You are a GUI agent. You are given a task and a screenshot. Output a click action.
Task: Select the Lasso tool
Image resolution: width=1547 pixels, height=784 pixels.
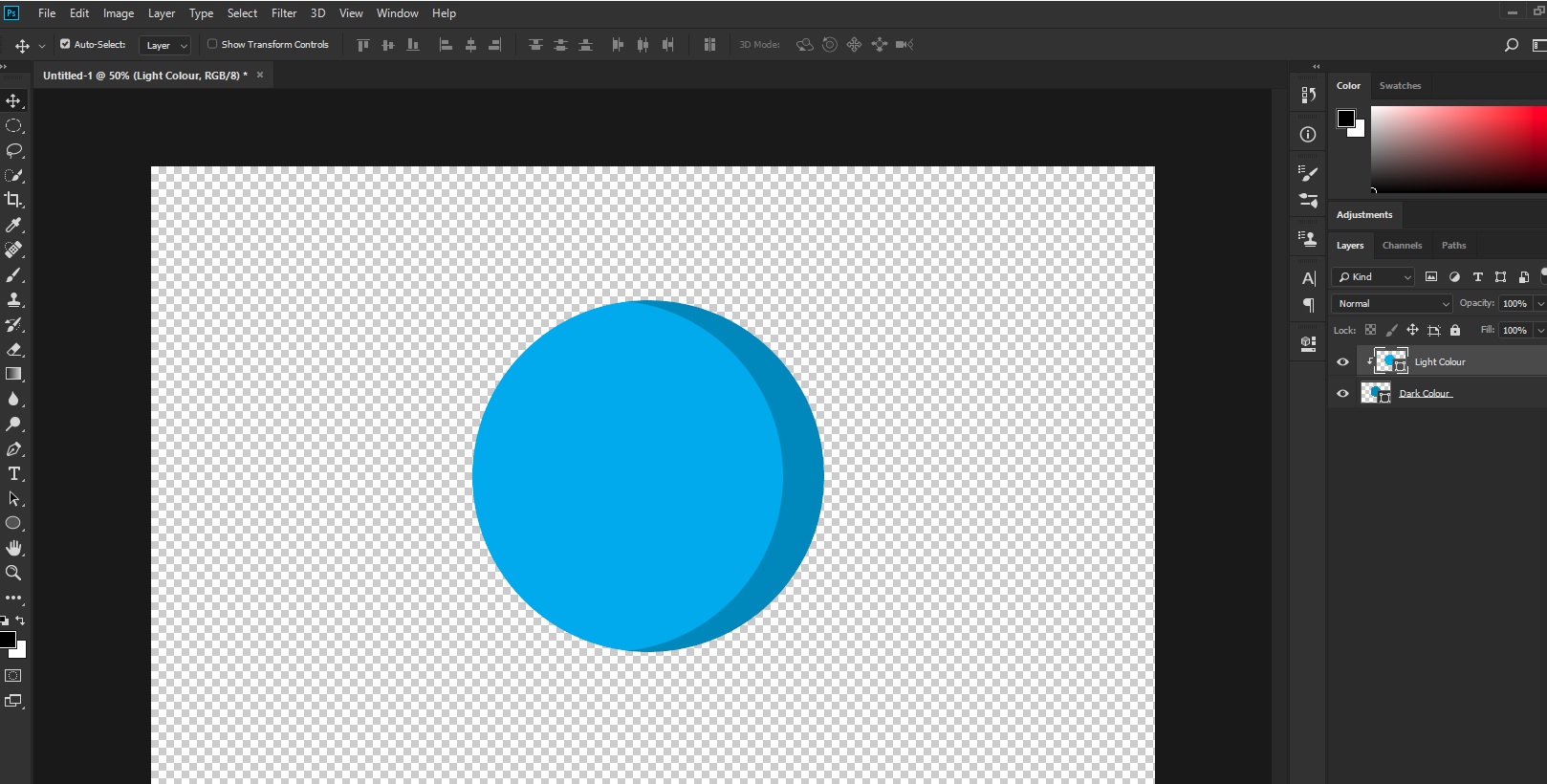click(13, 150)
